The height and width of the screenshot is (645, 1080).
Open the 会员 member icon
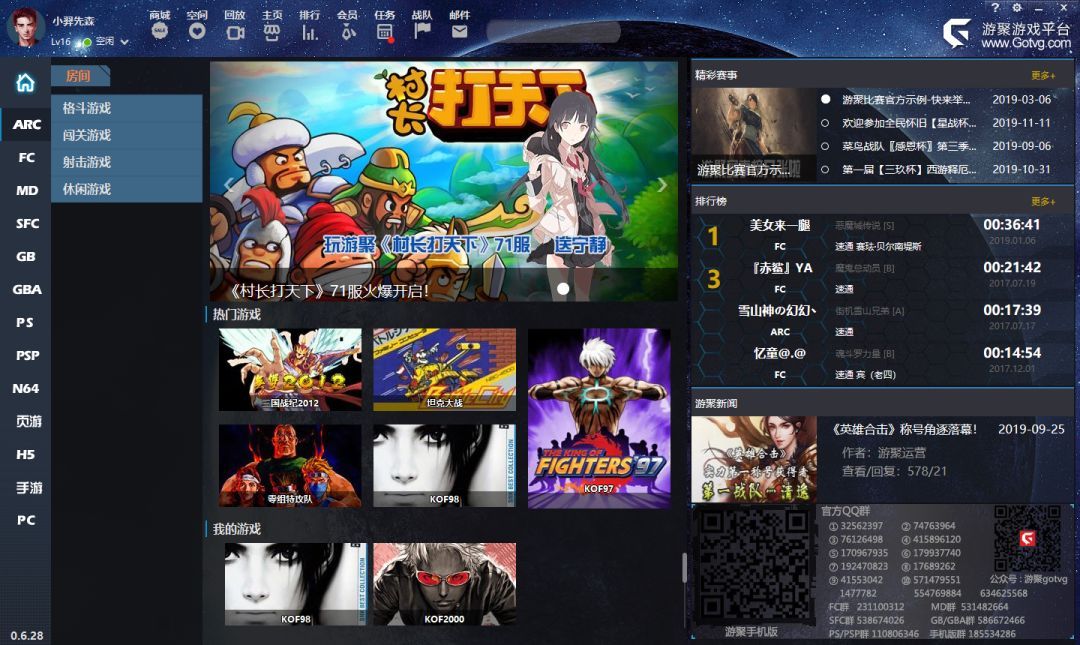click(348, 32)
